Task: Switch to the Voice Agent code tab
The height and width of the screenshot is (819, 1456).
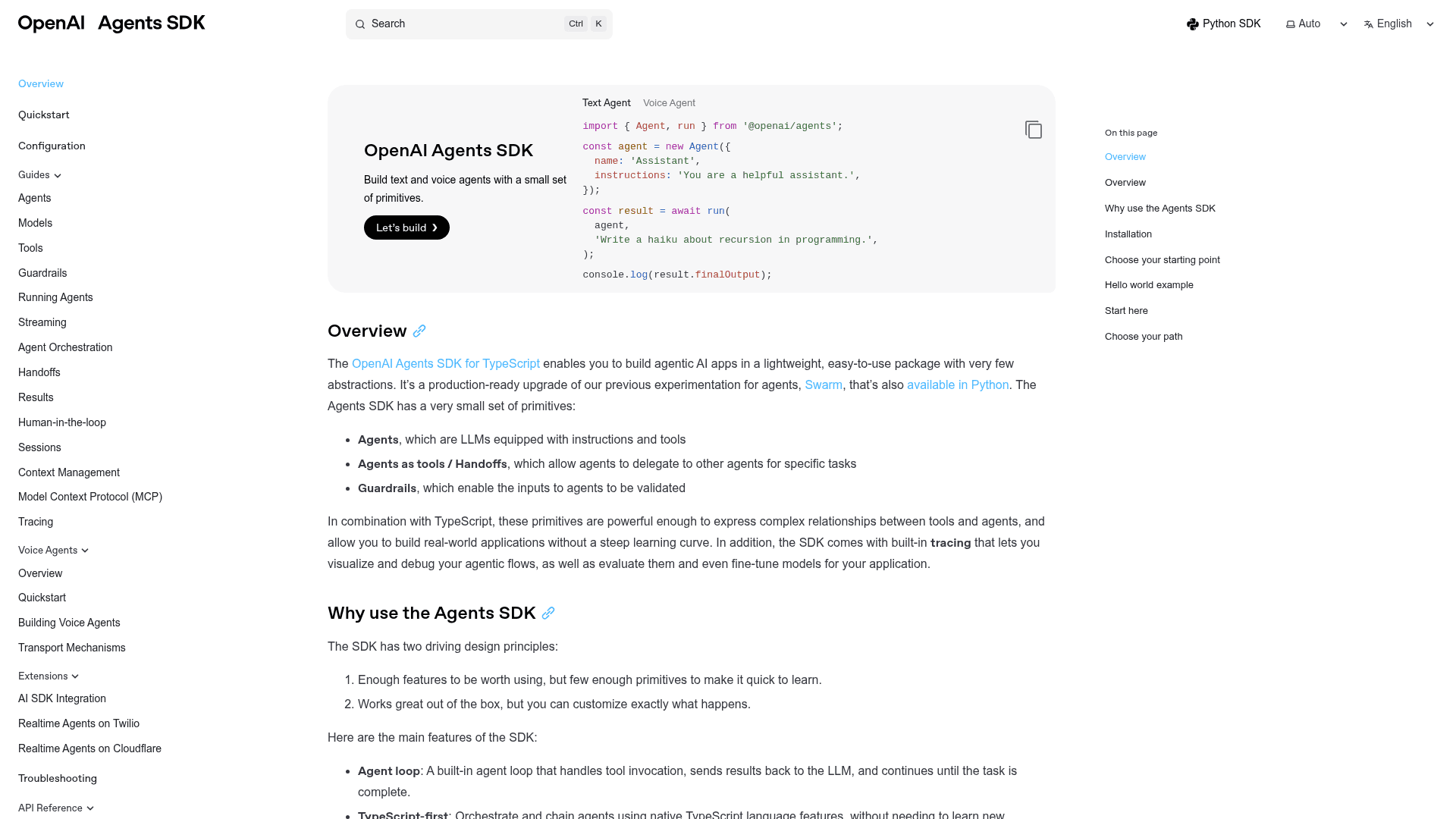Action: click(x=669, y=103)
